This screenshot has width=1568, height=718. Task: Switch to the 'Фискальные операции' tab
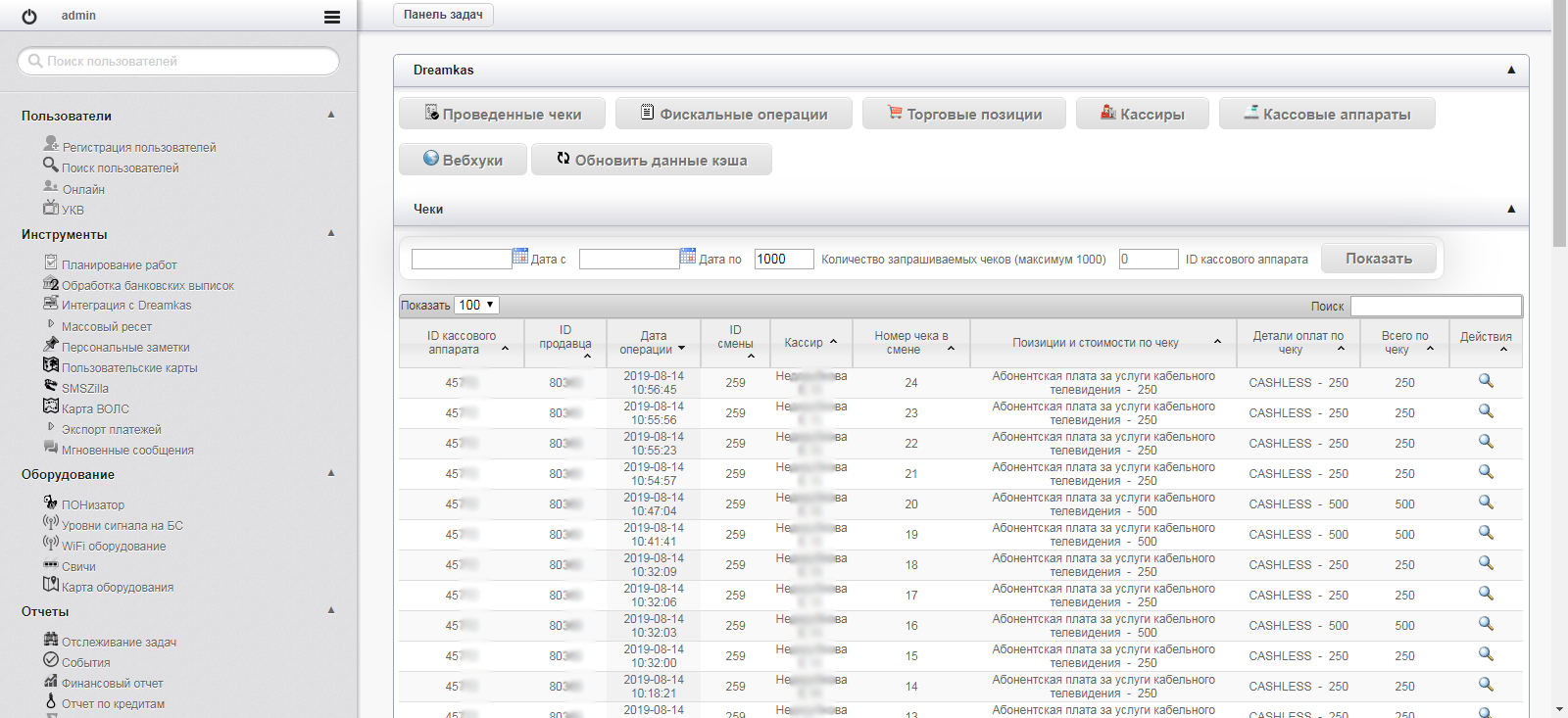[x=733, y=114]
